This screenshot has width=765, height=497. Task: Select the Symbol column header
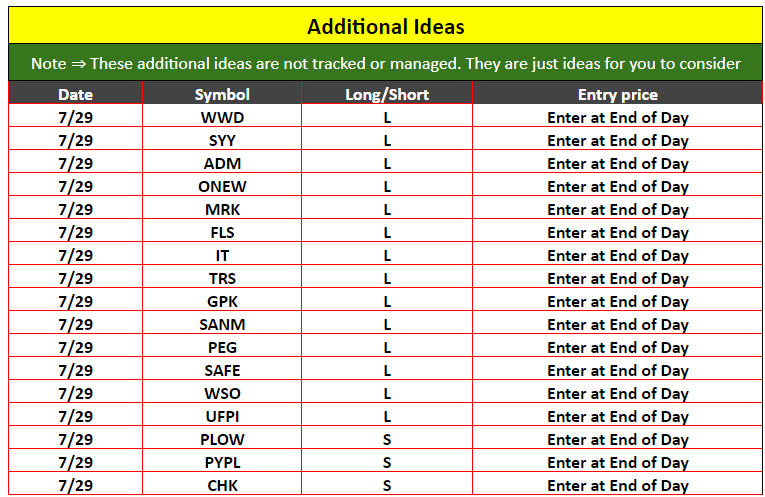(x=222, y=95)
